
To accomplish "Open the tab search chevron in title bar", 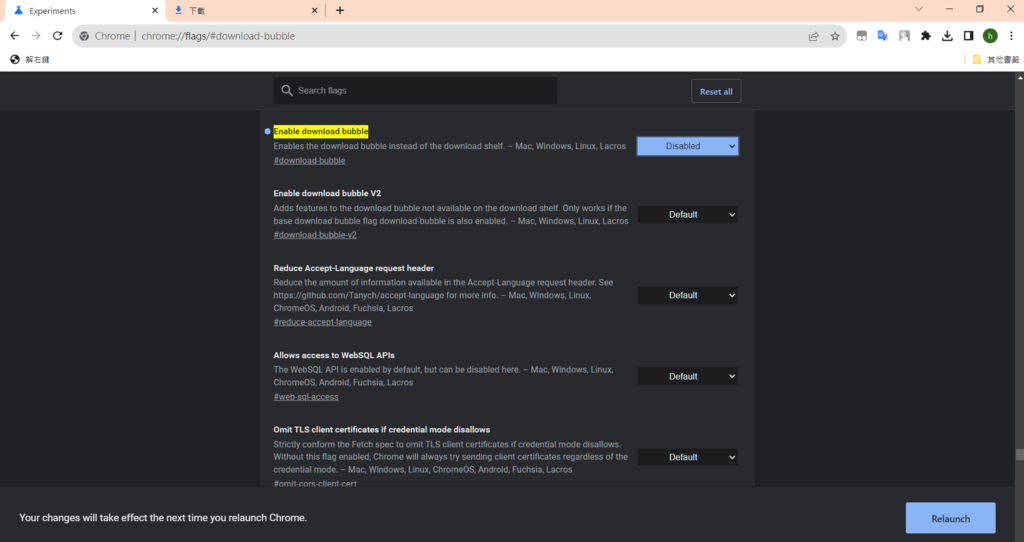I will (919, 9).
